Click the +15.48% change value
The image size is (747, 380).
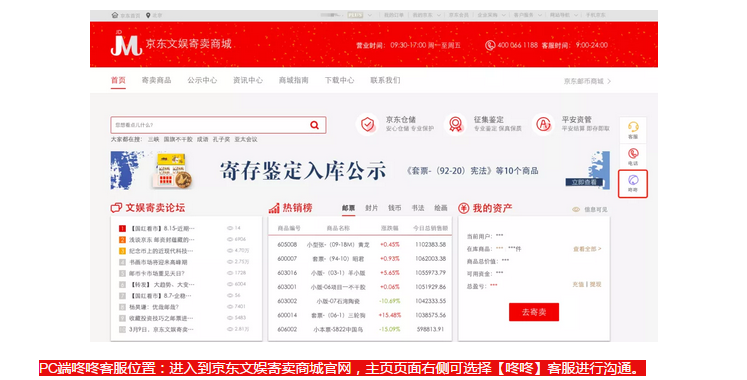pyautogui.click(x=390, y=315)
